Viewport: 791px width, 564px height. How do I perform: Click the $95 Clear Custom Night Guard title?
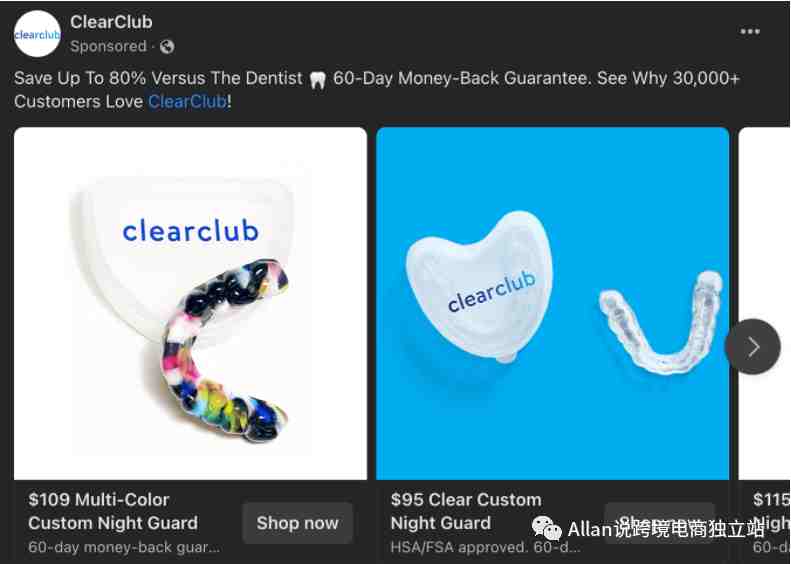point(466,511)
